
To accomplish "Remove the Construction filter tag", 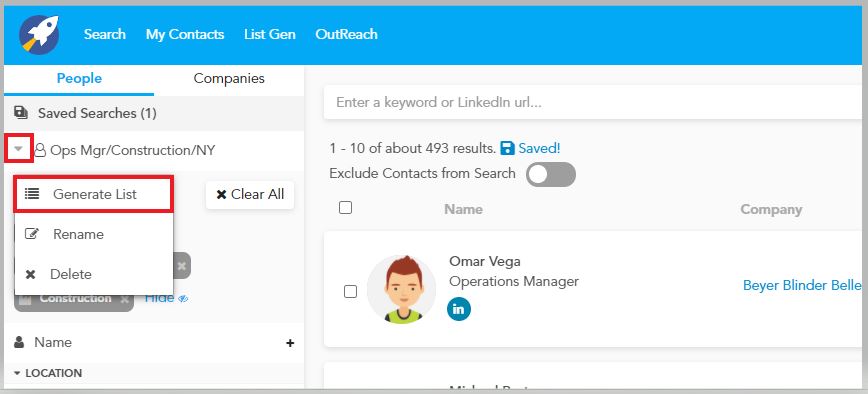I will [x=125, y=299].
